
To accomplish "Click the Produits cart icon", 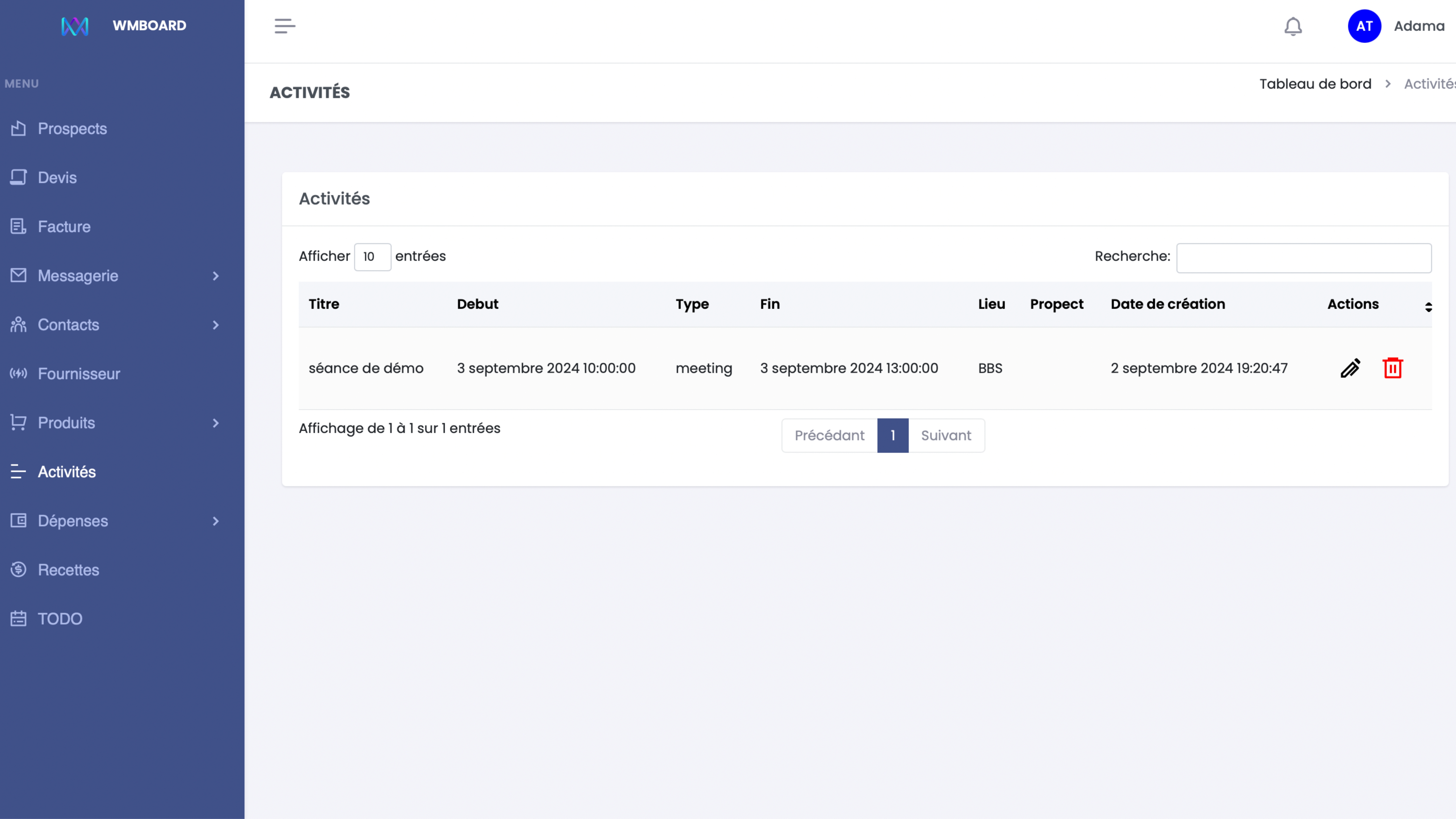I will (x=19, y=422).
